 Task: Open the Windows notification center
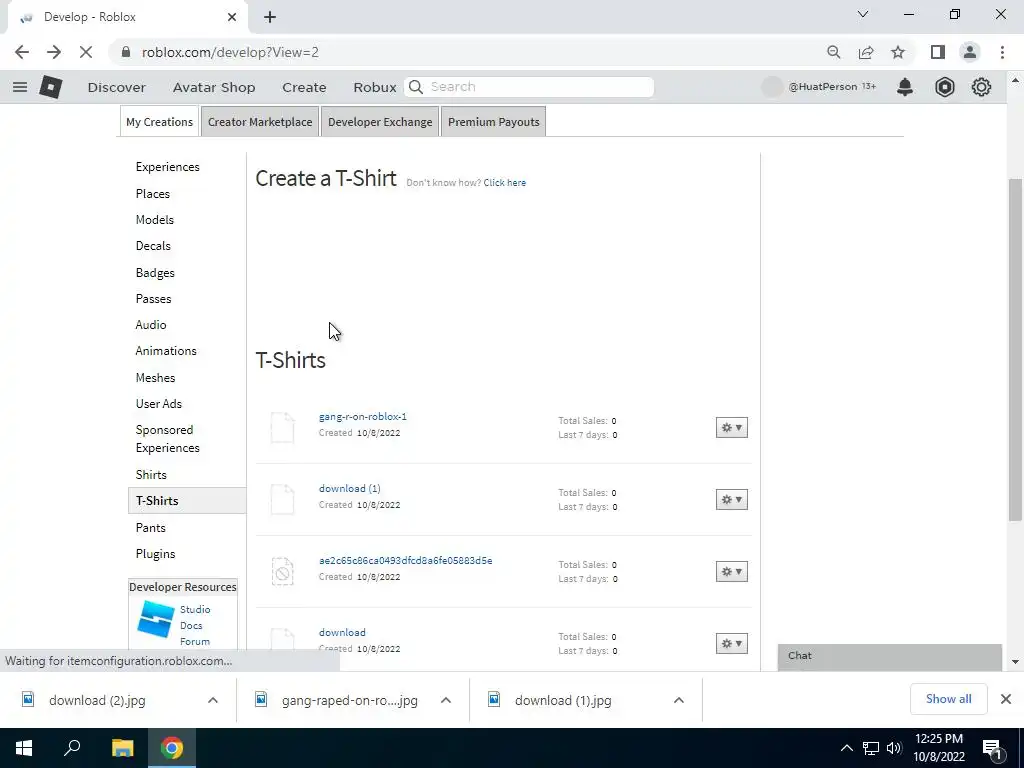pyautogui.click(x=993, y=748)
